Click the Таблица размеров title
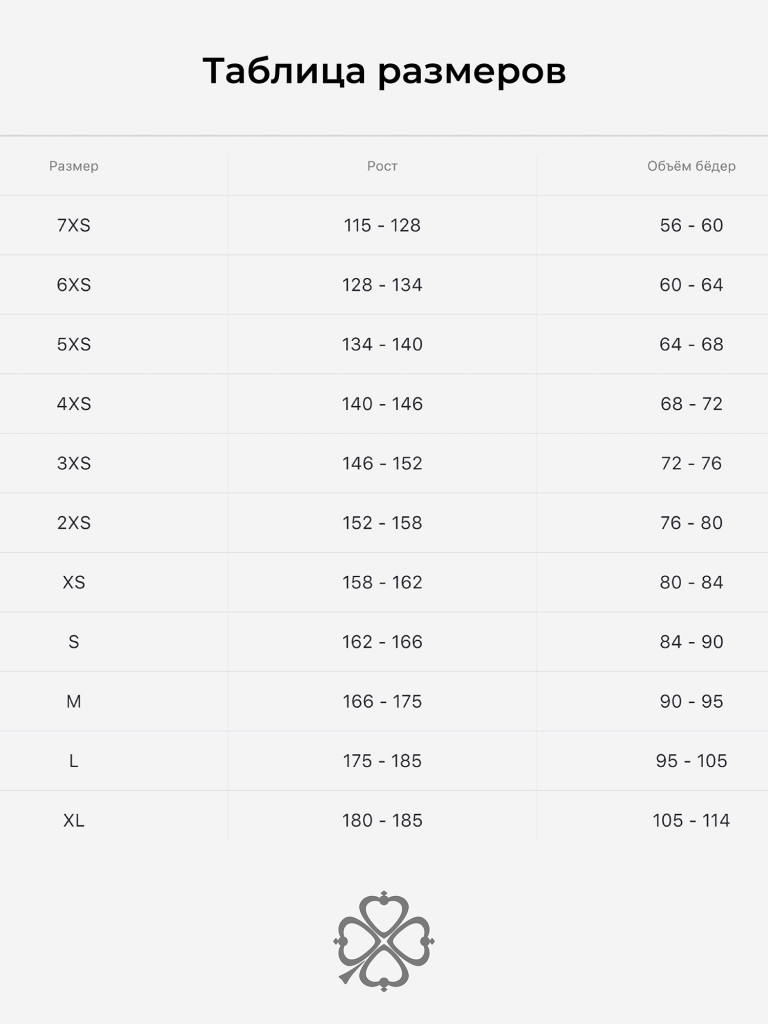Image resolution: width=768 pixels, height=1024 pixels. 384,72
